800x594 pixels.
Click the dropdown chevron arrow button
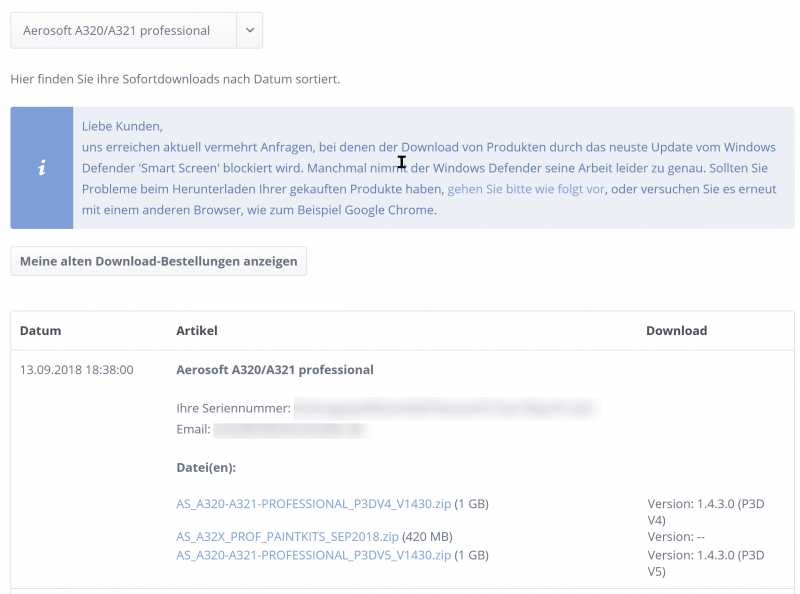pyautogui.click(x=250, y=31)
